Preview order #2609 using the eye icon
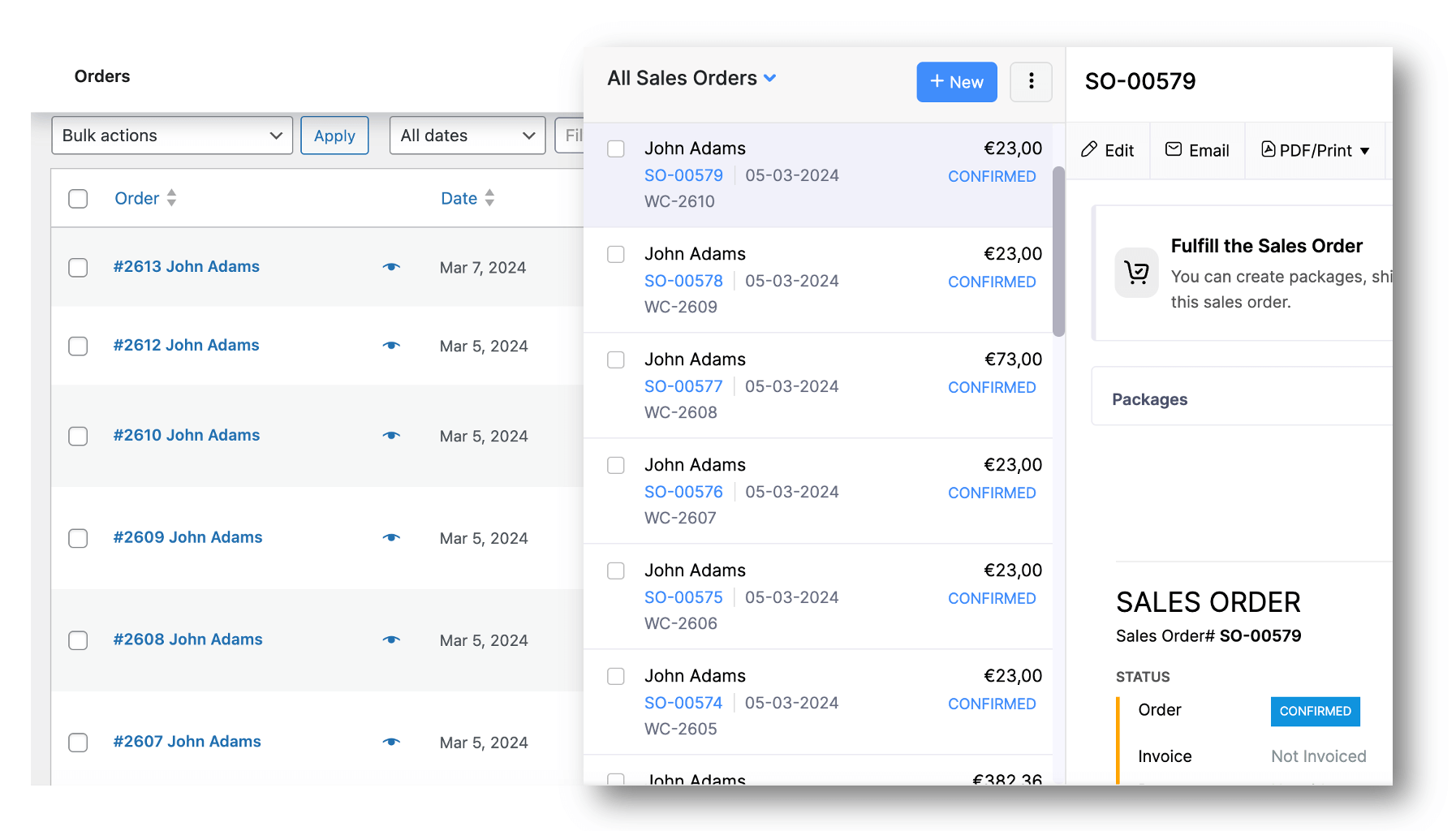Screen dimensions: 1456x831 (391, 538)
